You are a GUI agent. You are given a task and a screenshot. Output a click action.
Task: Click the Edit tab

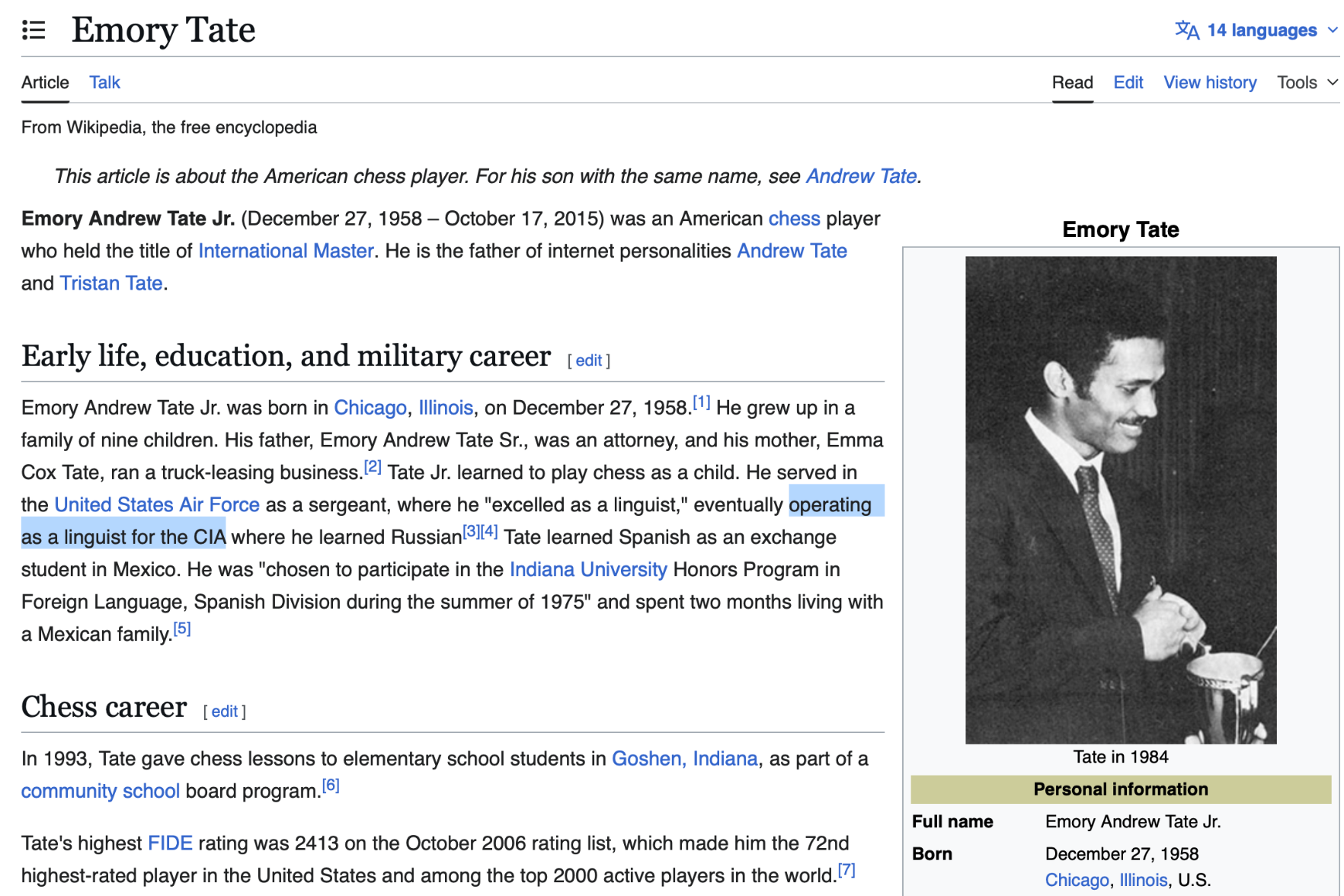[x=1128, y=82]
